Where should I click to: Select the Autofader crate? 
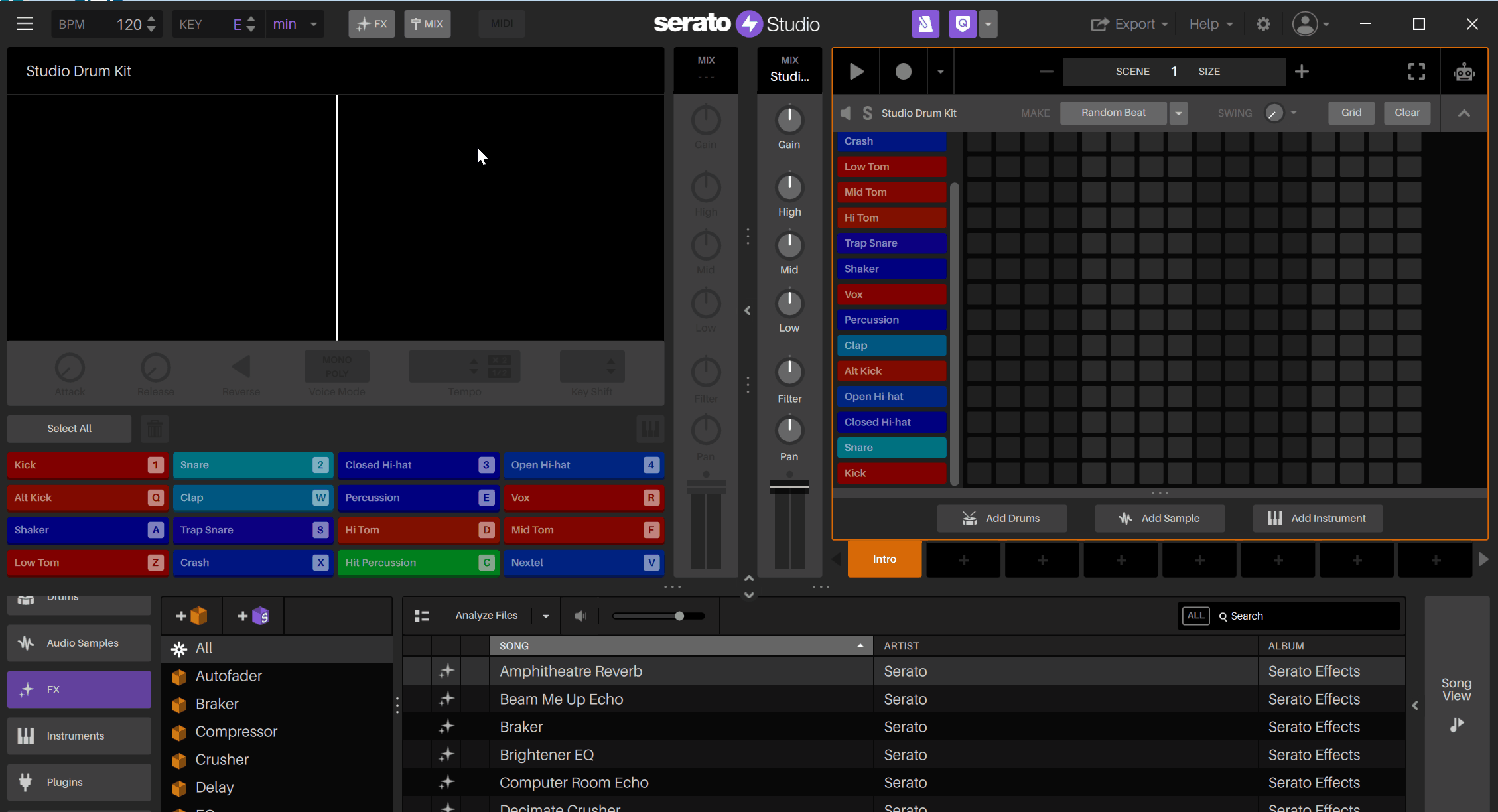277,676
